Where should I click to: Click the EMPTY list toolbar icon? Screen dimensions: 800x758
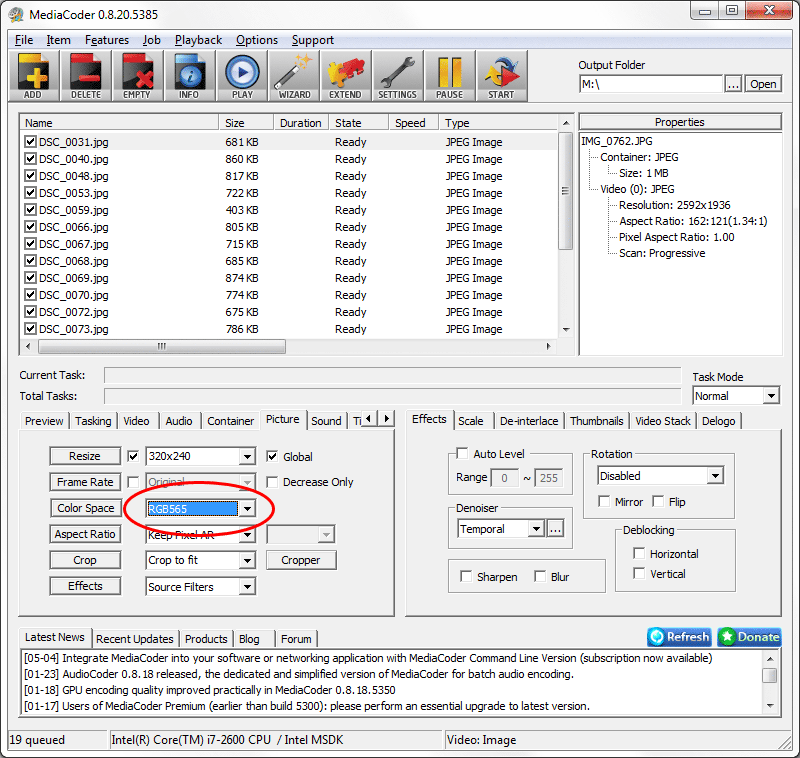pyautogui.click(x=137, y=75)
